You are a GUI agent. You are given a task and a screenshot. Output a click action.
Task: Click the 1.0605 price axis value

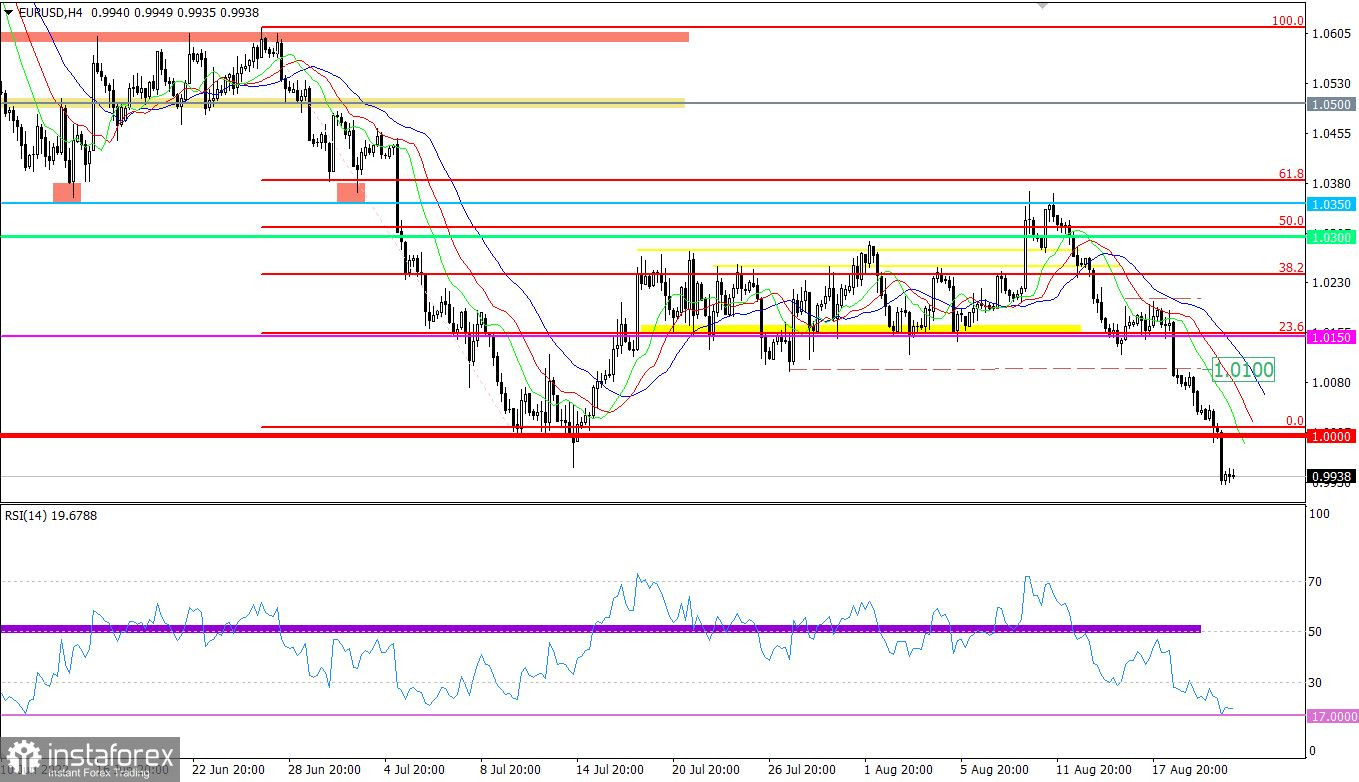coord(1332,34)
